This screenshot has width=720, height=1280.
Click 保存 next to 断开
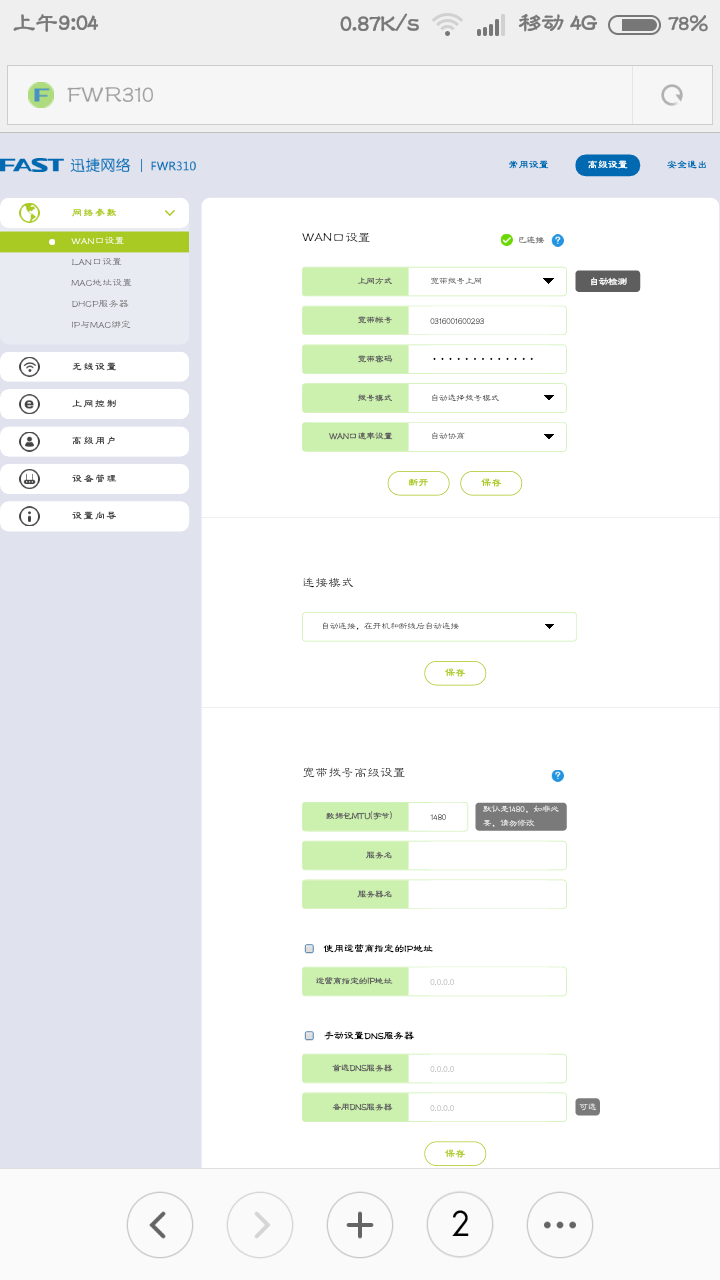click(x=491, y=483)
